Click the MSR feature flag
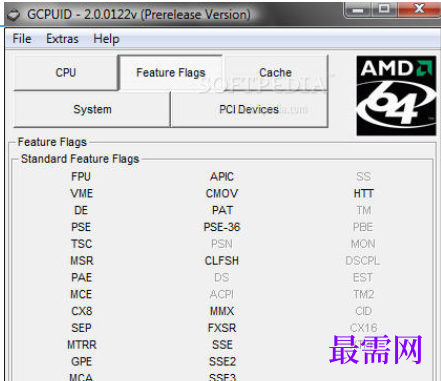 pos(82,261)
